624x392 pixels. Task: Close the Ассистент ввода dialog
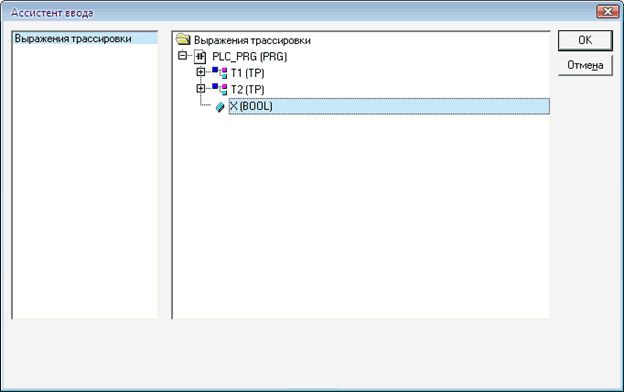point(607,12)
